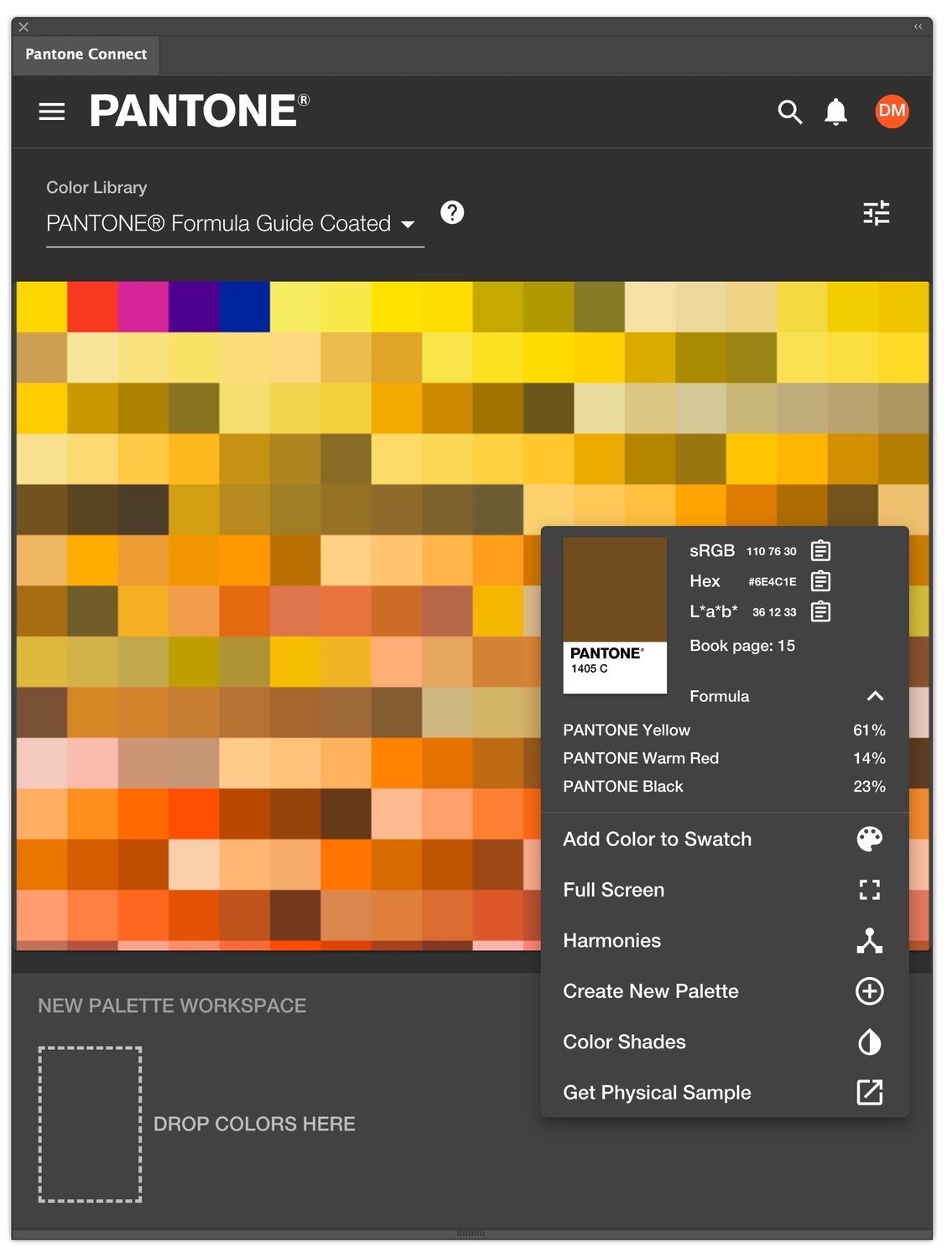Open the filter sliders settings icon
The width and height of the screenshot is (952, 1258).
tap(877, 213)
